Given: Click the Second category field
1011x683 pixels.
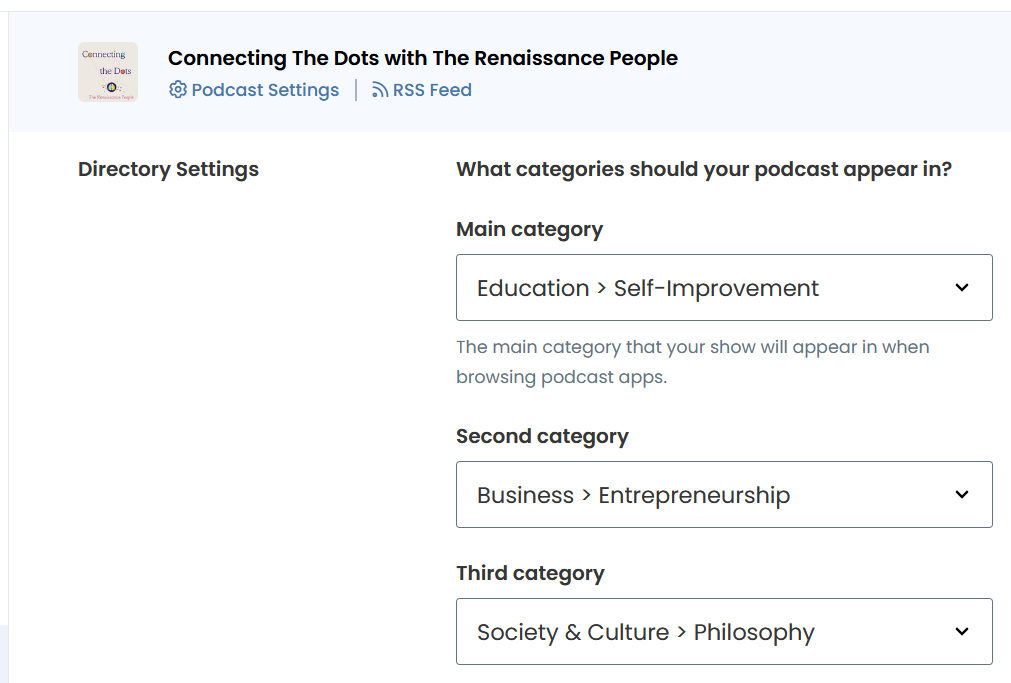Looking at the screenshot, I should point(700,494).
